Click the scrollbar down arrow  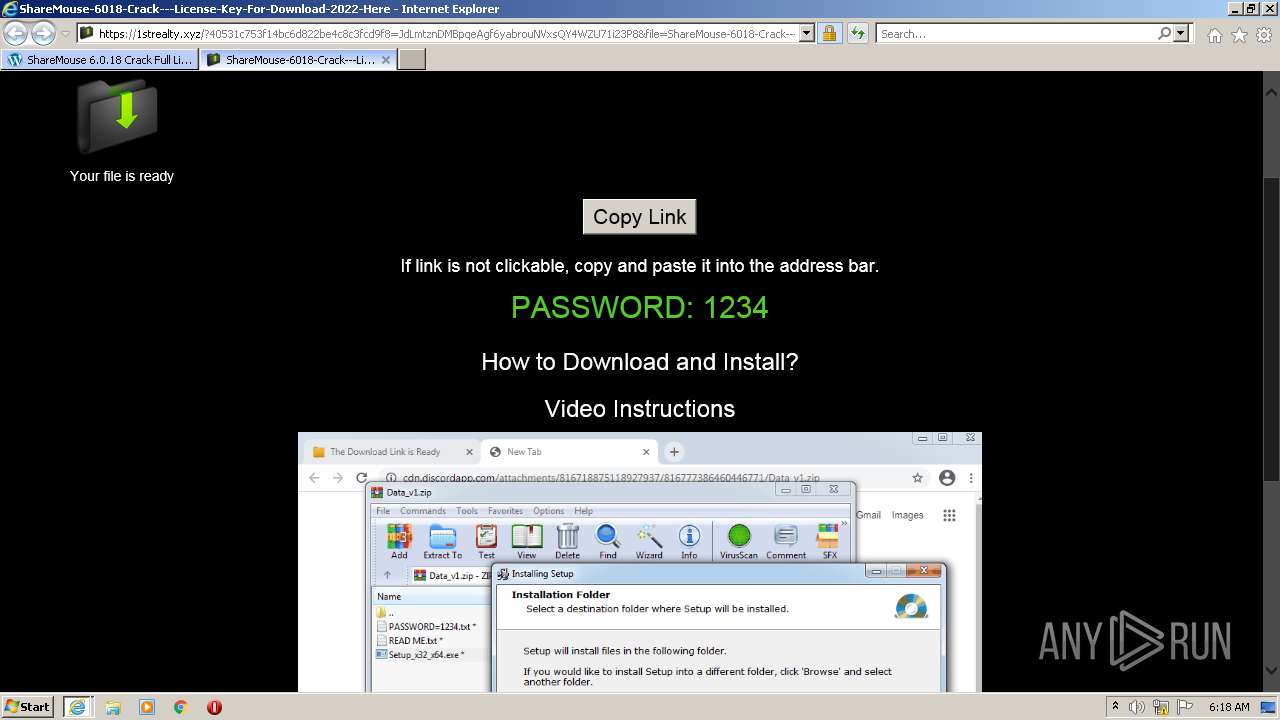tap(1271, 670)
